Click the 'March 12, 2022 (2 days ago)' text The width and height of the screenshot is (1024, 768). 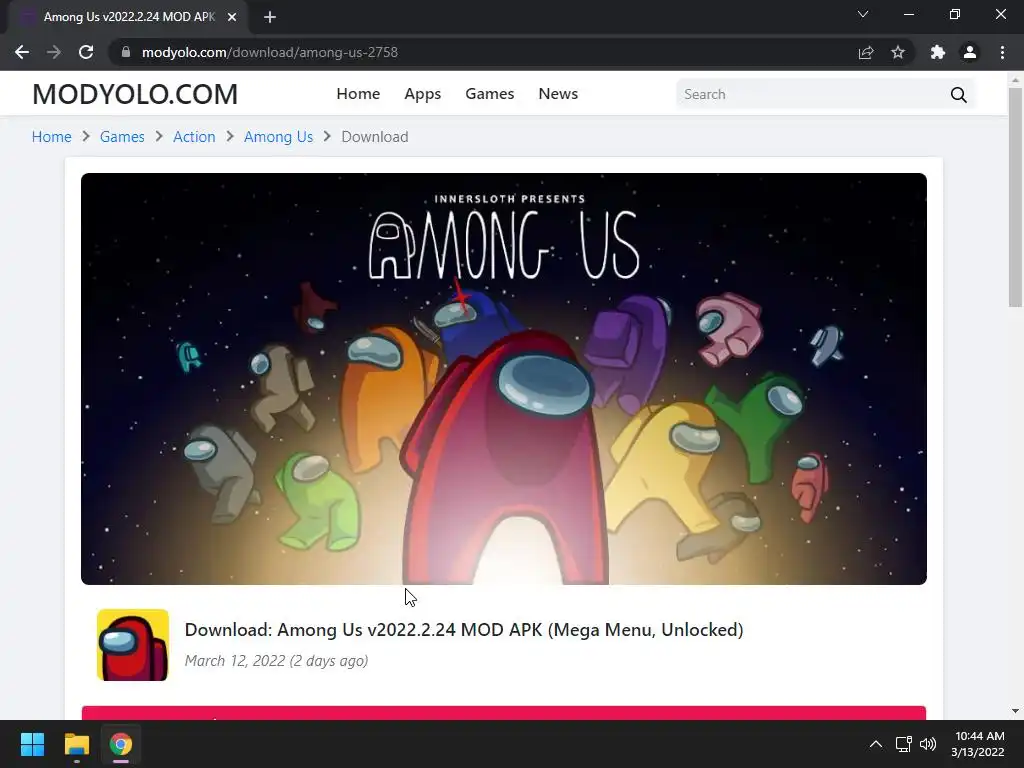pos(276,661)
